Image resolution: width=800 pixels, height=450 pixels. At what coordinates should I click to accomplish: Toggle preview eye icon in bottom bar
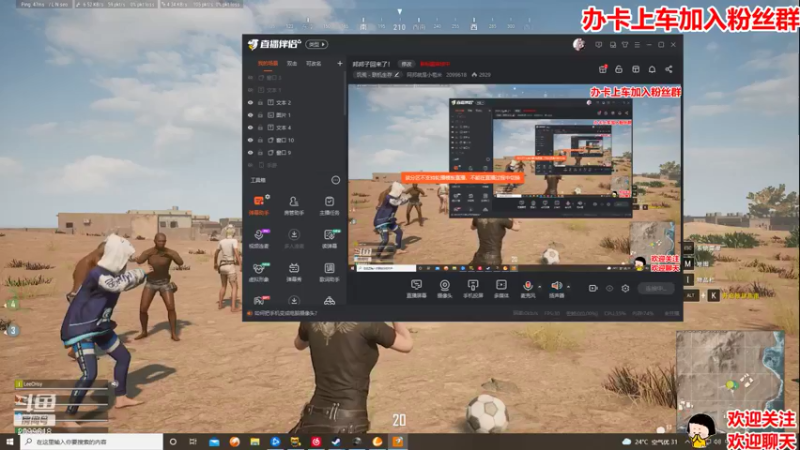[x=609, y=288]
